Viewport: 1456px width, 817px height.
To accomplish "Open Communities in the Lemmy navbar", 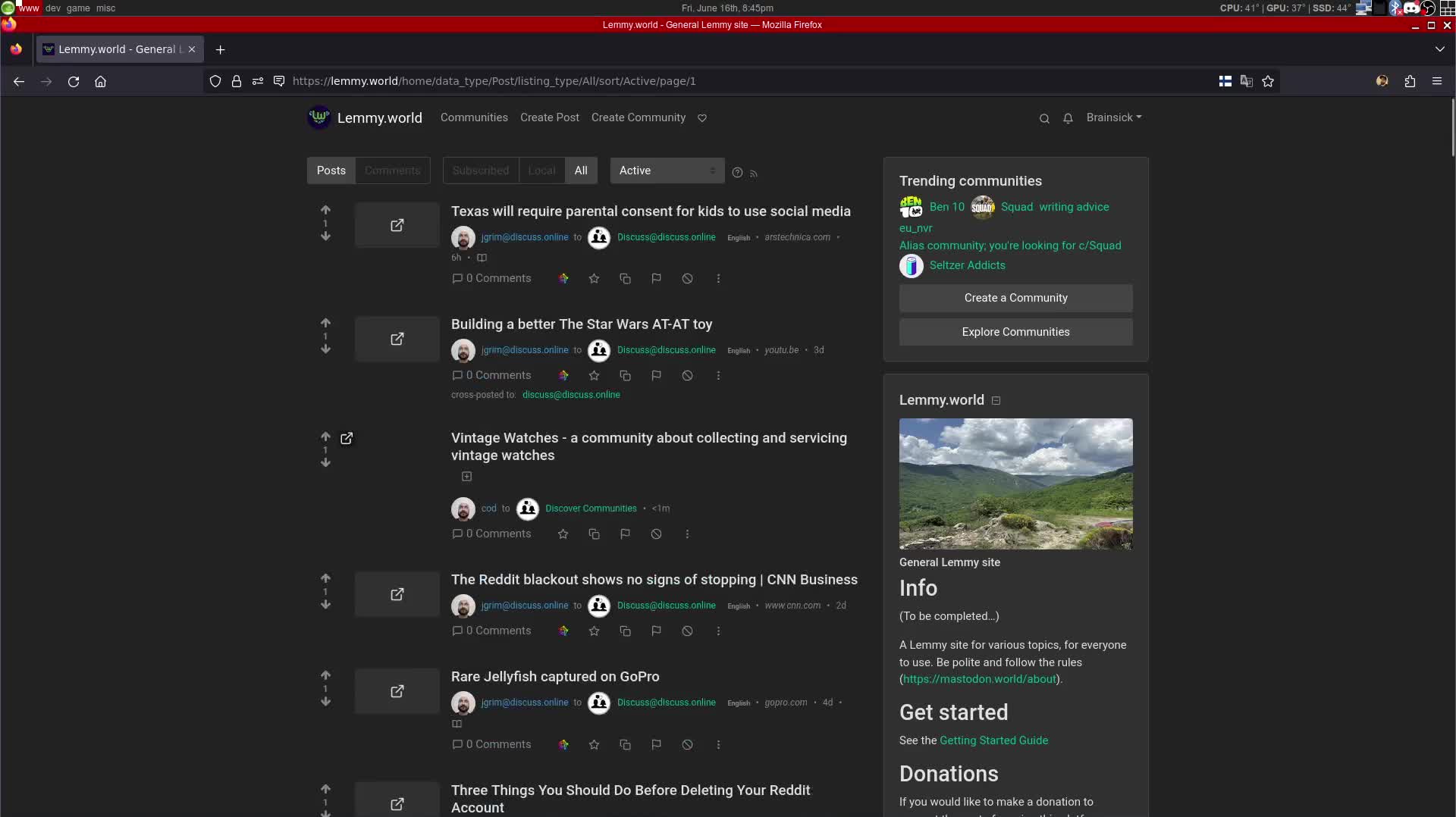I will (x=474, y=117).
